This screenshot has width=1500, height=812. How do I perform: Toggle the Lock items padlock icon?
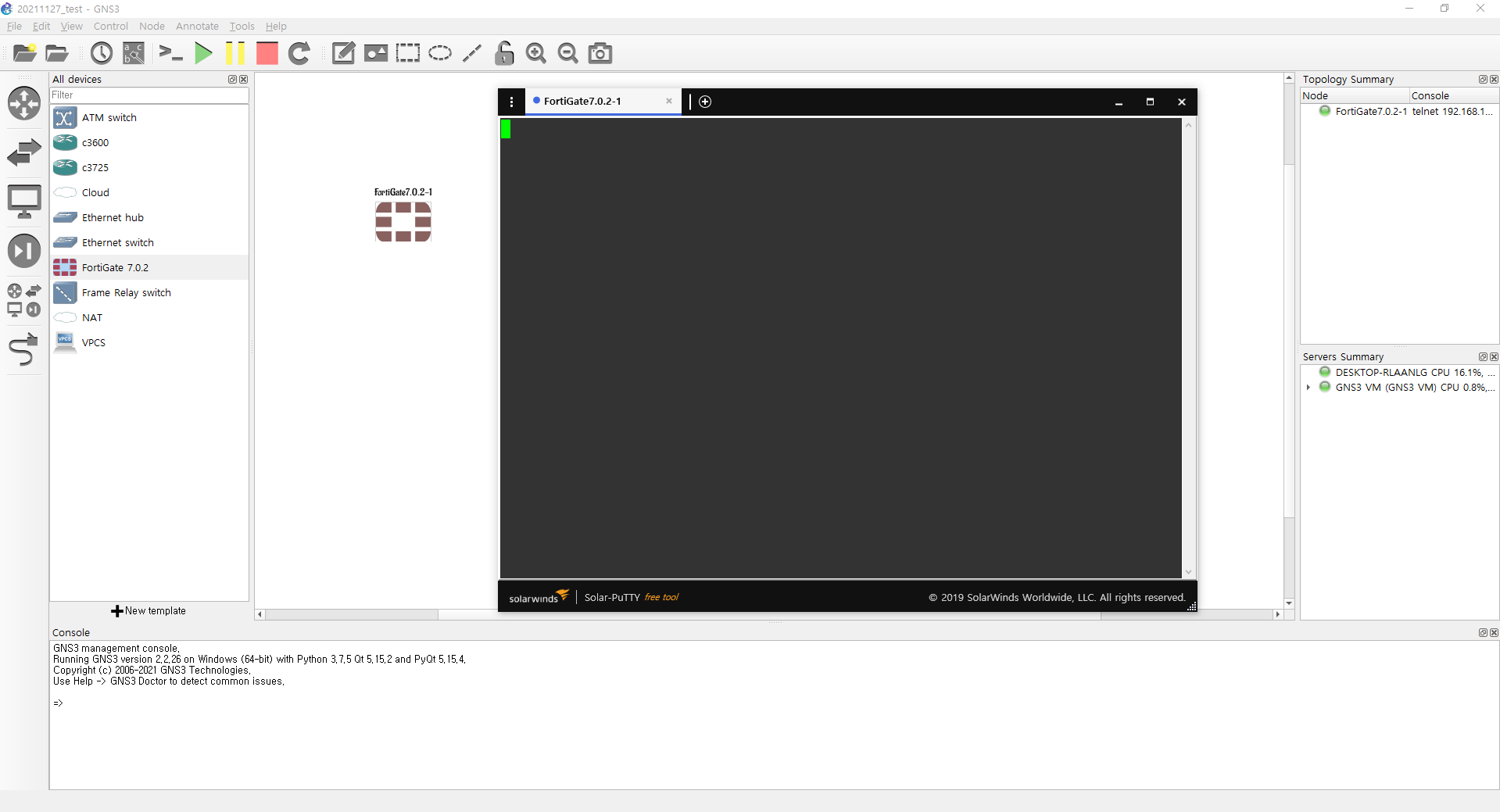504,53
